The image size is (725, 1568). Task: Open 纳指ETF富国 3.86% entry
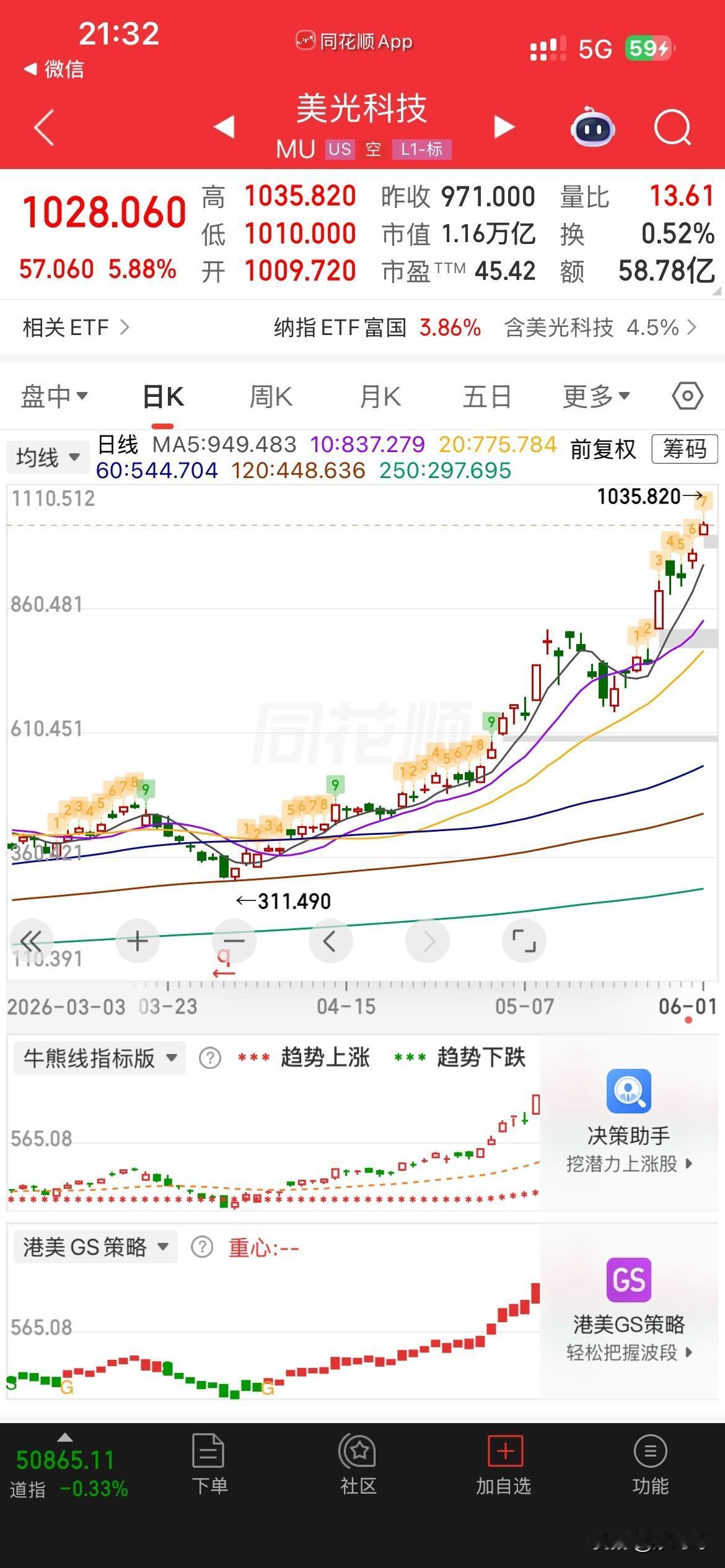click(x=377, y=327)
